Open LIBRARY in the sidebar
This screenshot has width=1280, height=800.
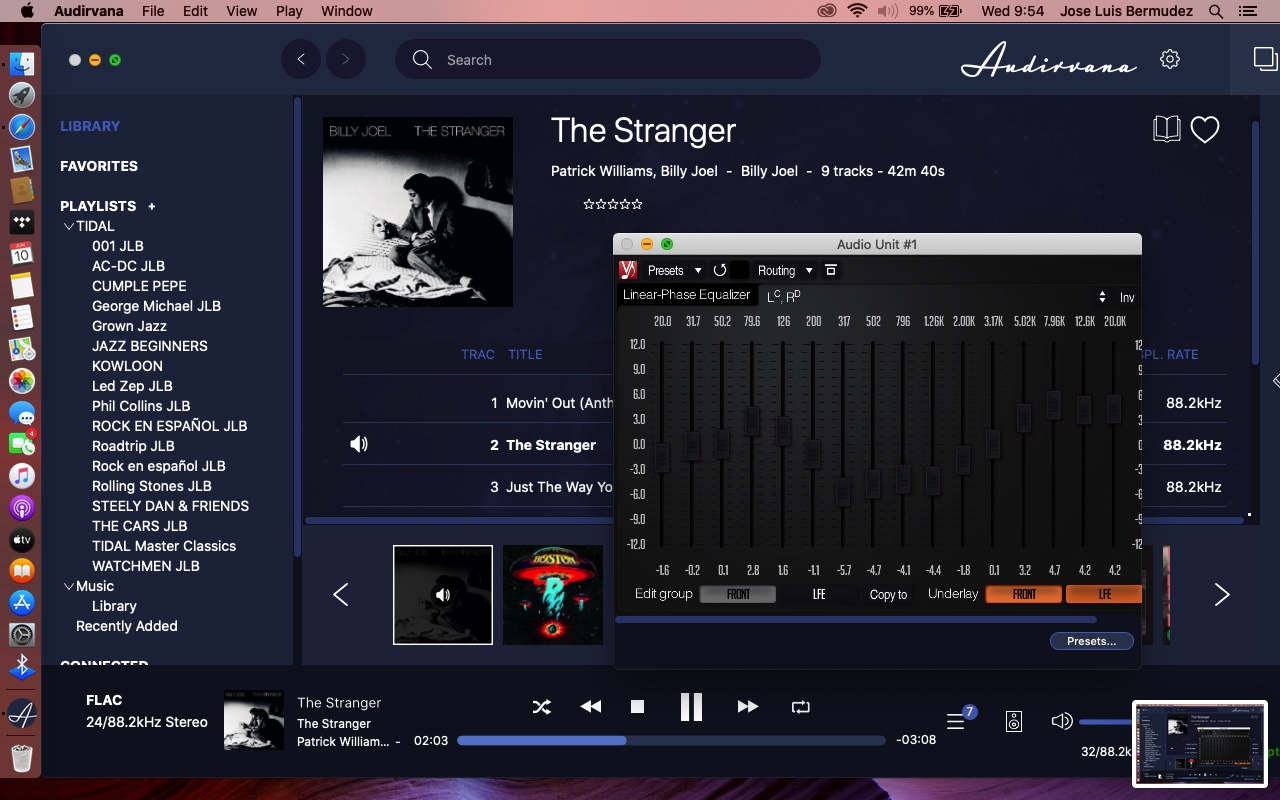coord(90,126)
